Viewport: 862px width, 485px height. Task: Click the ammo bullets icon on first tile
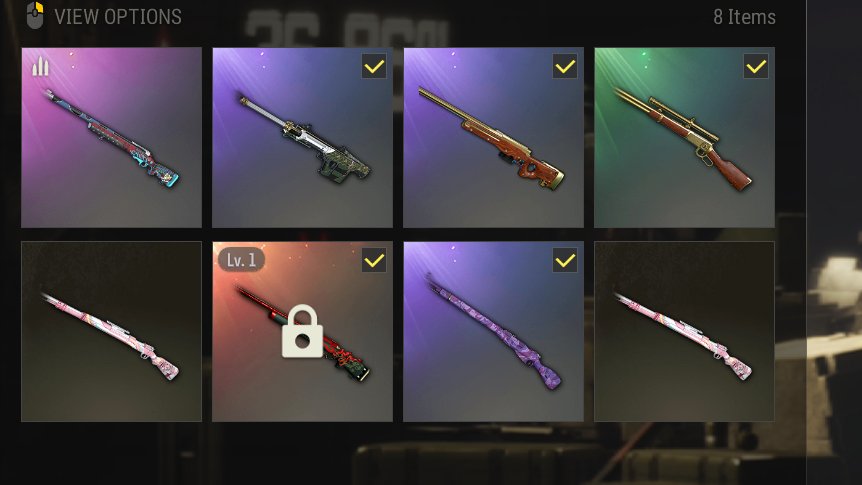pyautogui.click(x=40, y=66)
